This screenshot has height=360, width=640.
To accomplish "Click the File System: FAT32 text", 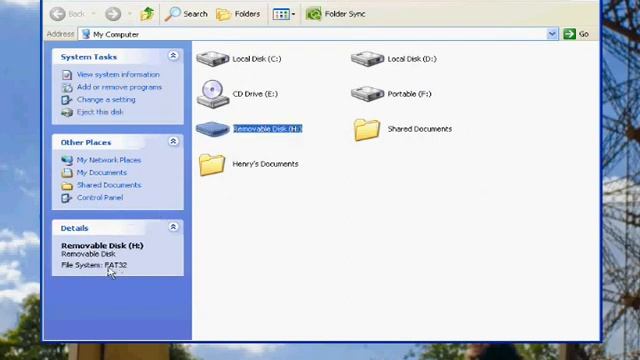I will coord(94,265).
